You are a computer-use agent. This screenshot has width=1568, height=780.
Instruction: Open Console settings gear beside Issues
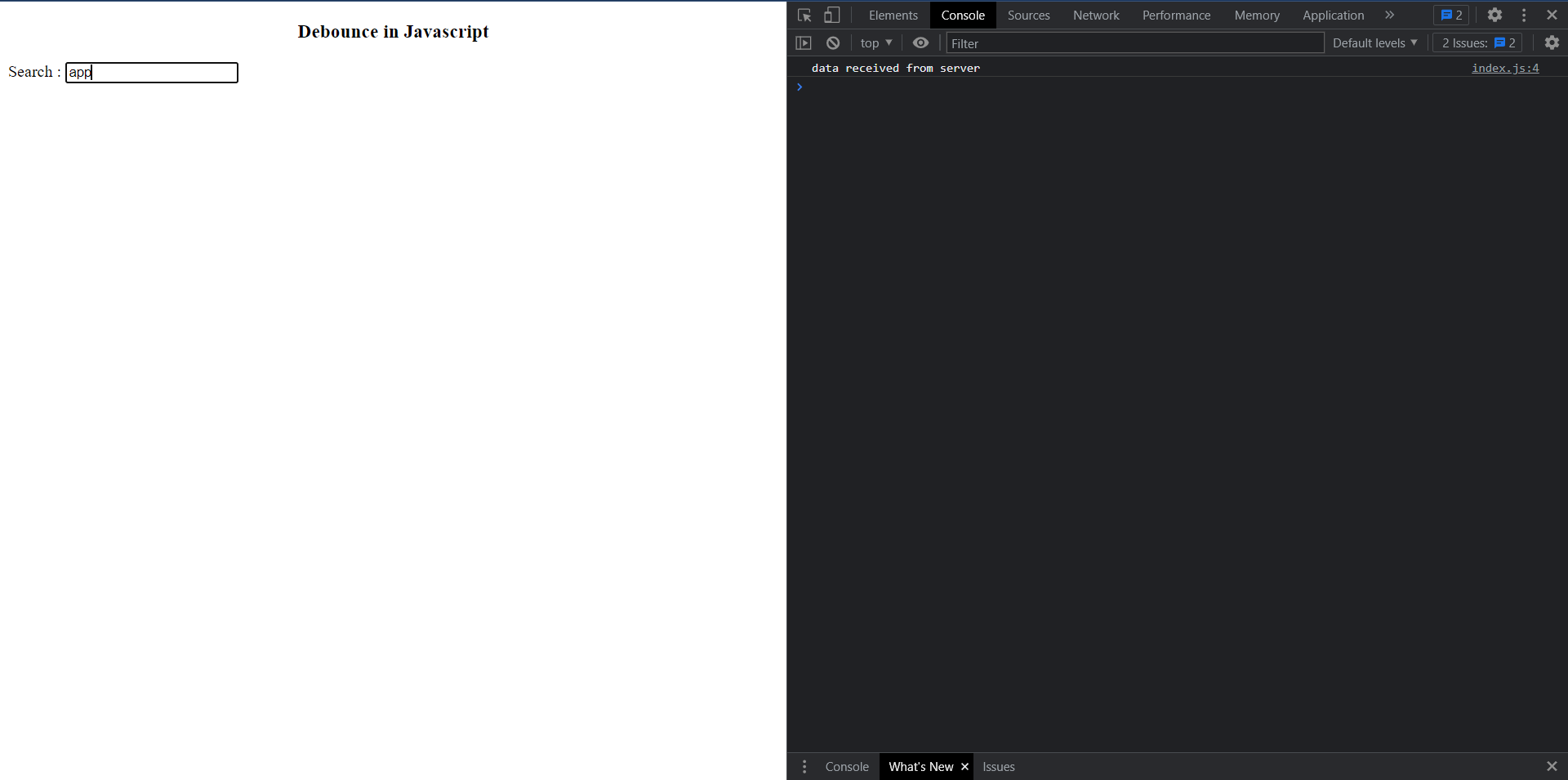1552,43
